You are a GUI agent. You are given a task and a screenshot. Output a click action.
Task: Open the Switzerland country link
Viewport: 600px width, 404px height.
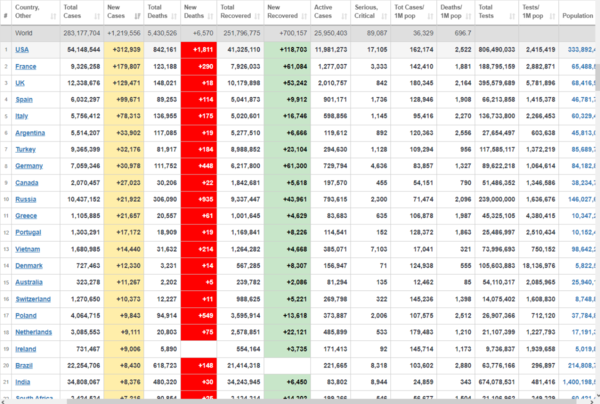coord(33,297)
